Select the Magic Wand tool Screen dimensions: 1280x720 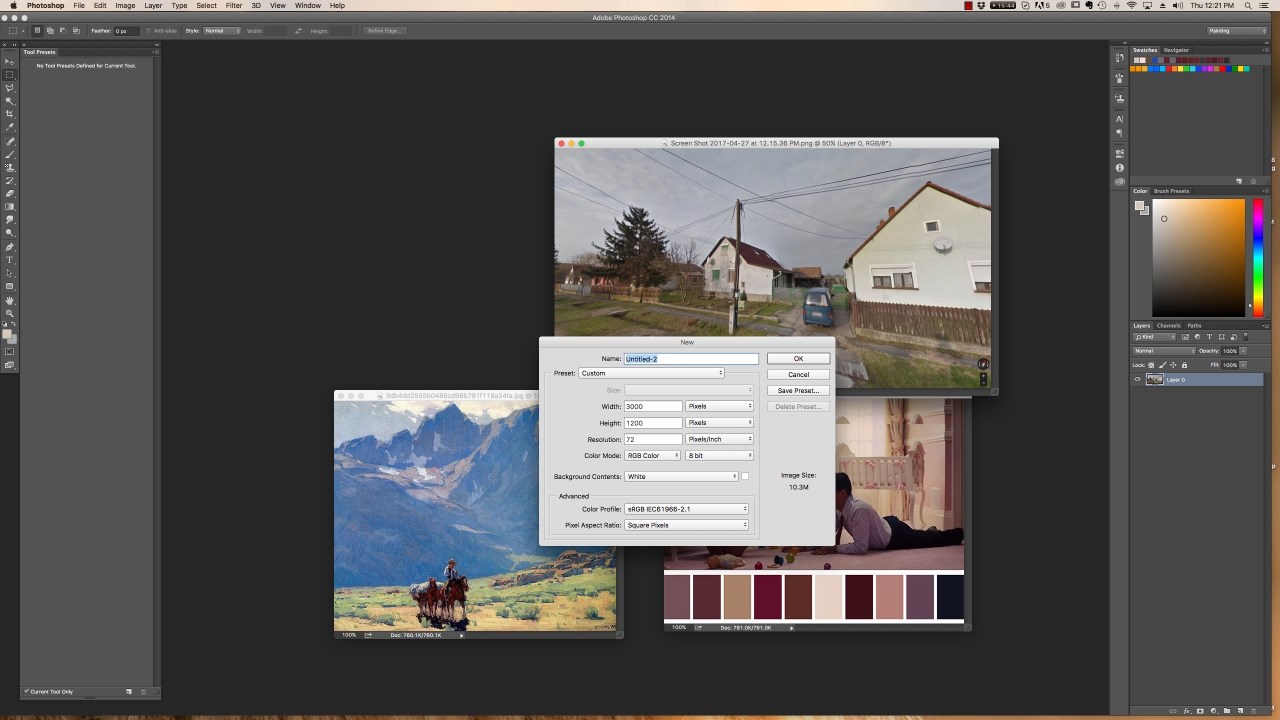point(10,100)
